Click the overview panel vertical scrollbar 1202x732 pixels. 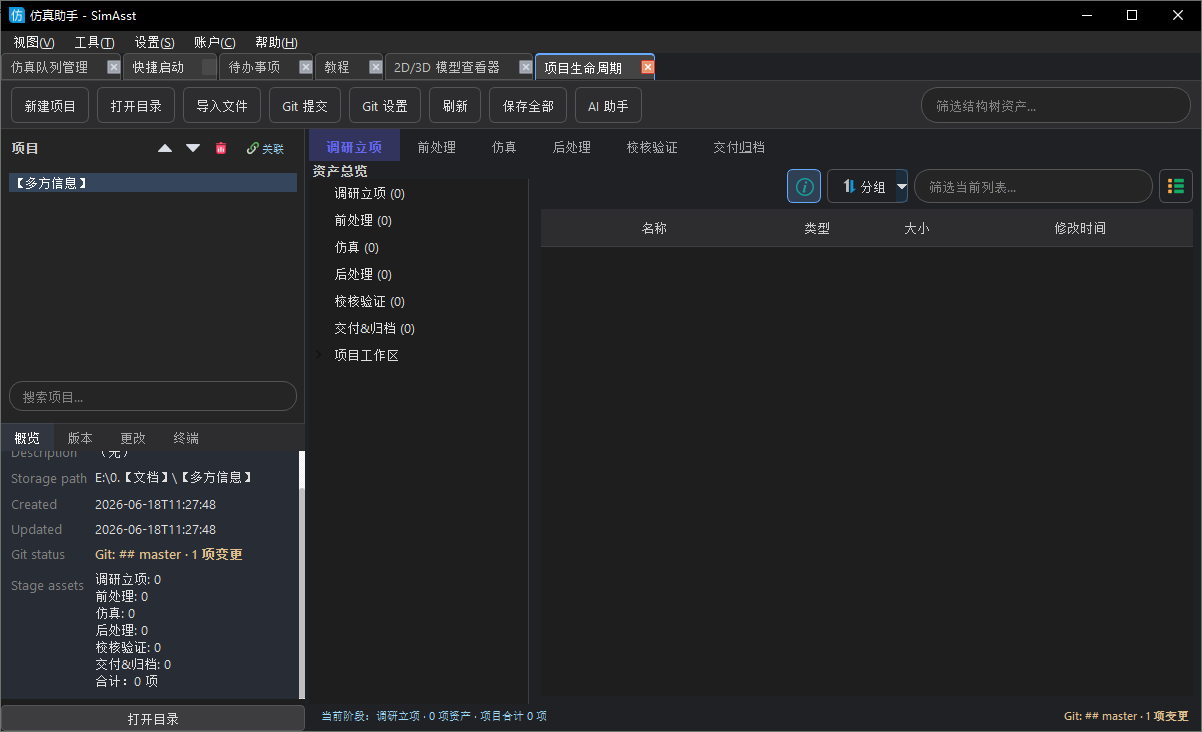[x=301, y=575]
